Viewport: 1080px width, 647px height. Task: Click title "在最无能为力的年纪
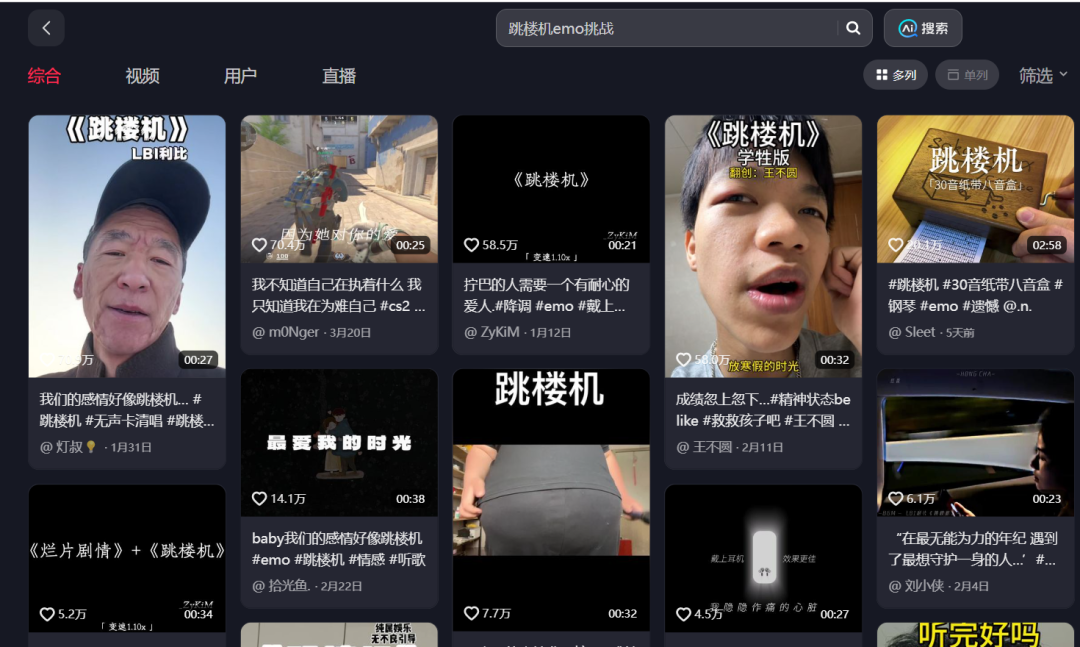point(975,549)
